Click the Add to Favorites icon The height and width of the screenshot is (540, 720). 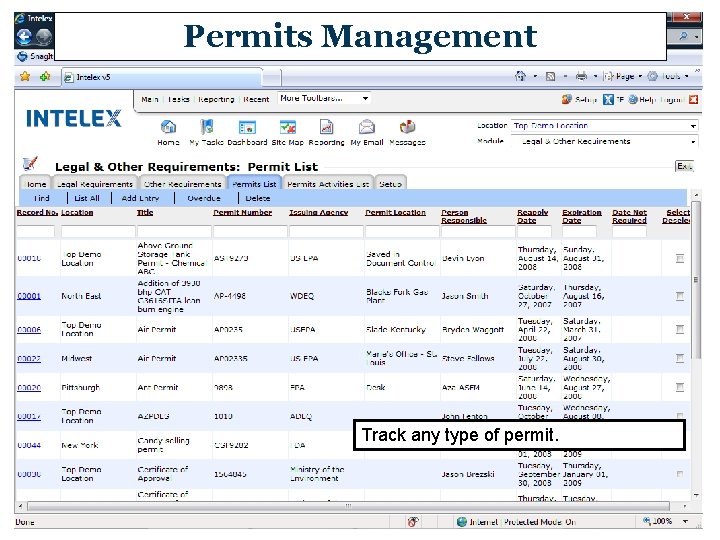(45, 76)
